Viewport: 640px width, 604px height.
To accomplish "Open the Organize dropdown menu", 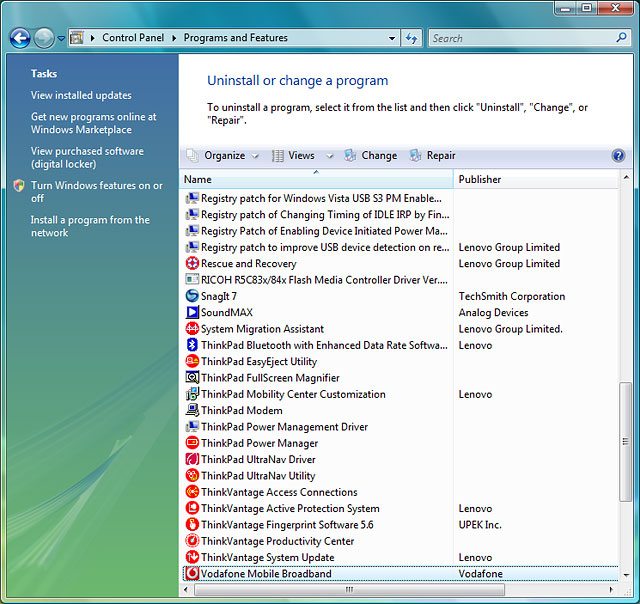I will coord(224,156).
